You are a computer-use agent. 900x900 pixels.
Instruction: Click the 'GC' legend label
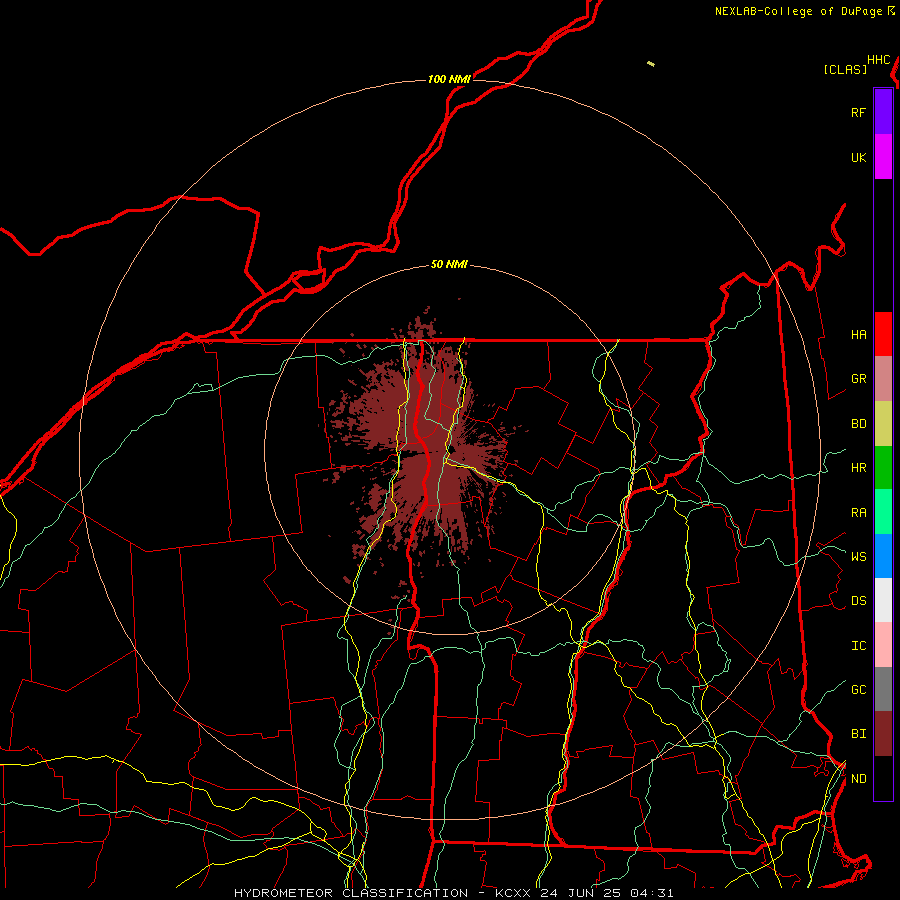(858, 690)
